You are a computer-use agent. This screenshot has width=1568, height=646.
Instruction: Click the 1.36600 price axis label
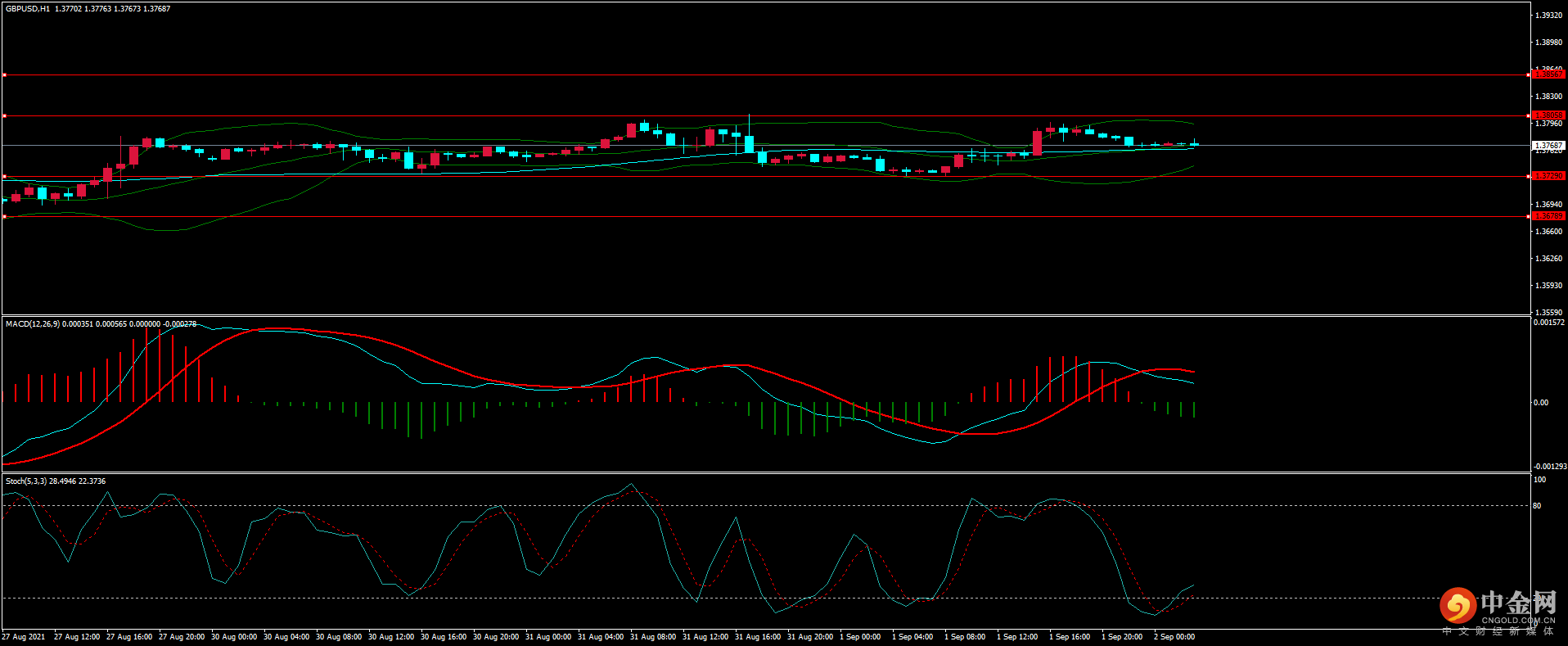(1548, 232)
